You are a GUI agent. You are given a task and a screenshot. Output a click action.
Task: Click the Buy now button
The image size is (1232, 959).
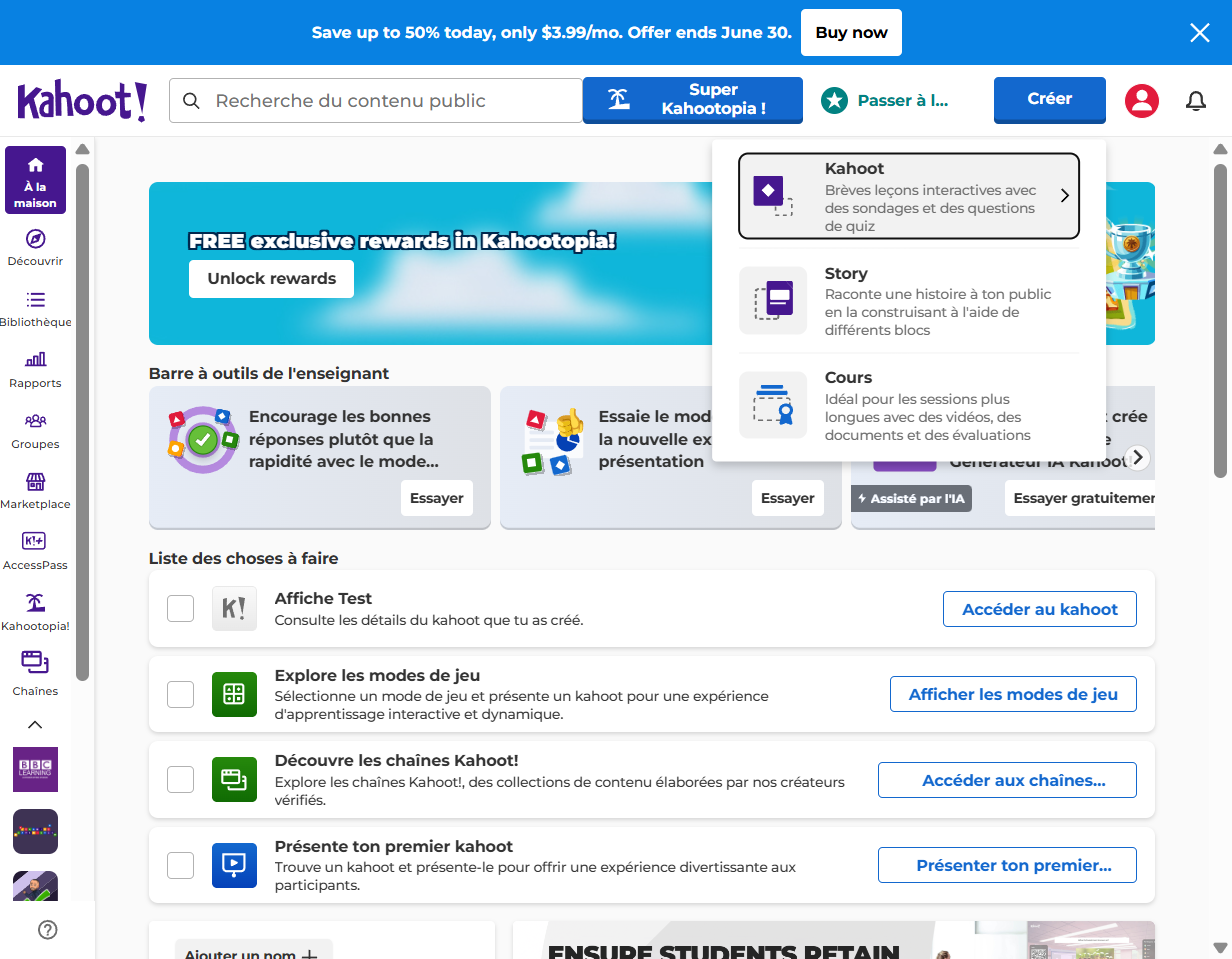pyautogui.click(x=852, y=32)
